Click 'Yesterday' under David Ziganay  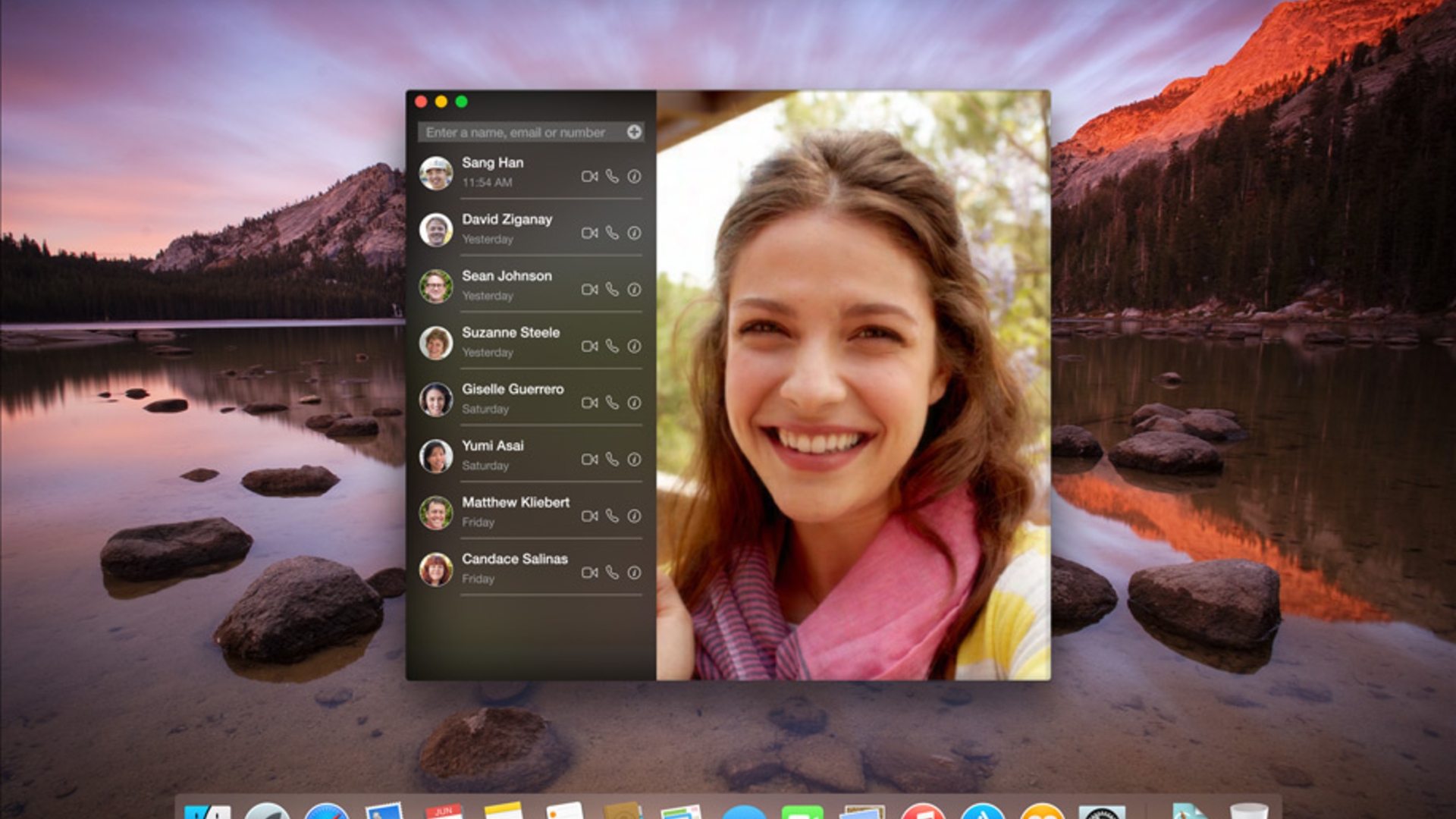click(x=488, y=240)
